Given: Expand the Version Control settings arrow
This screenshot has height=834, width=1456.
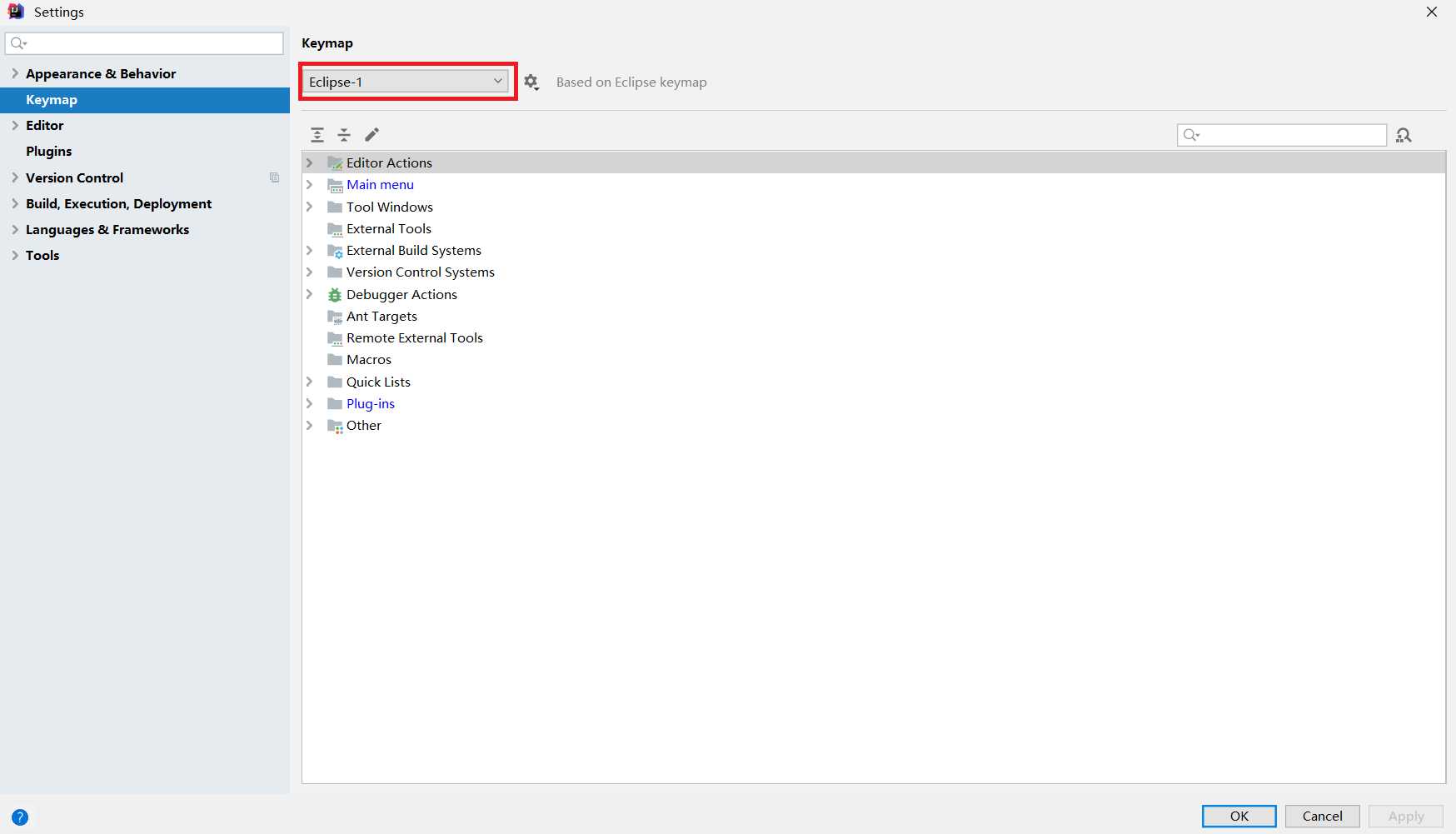Looking at the screenshot, I should (15, 177).
